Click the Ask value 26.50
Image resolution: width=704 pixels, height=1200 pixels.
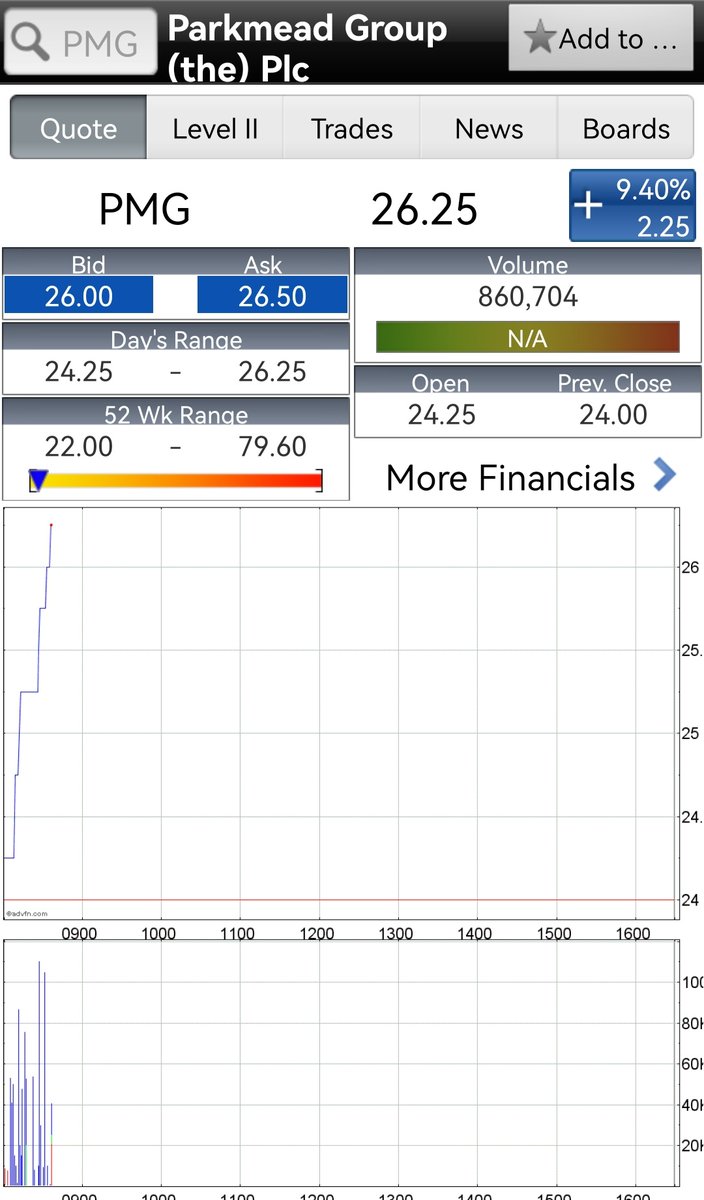[x=272, y=296]
